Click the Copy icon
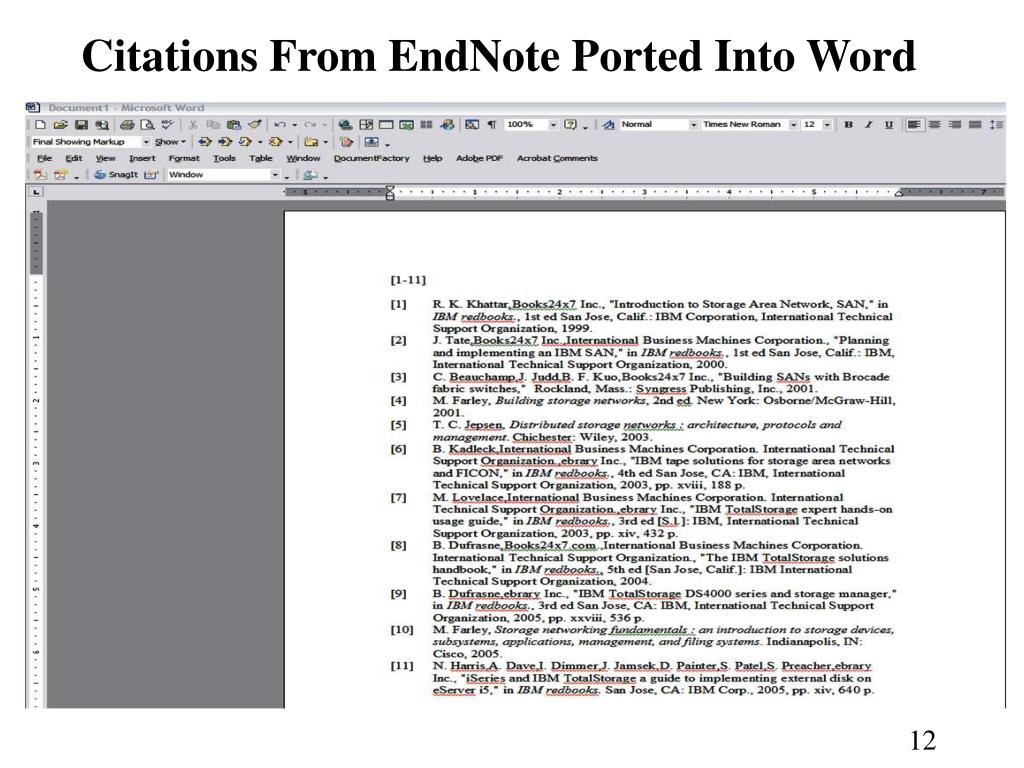The image size is (1024, 768). coord(213,125)
